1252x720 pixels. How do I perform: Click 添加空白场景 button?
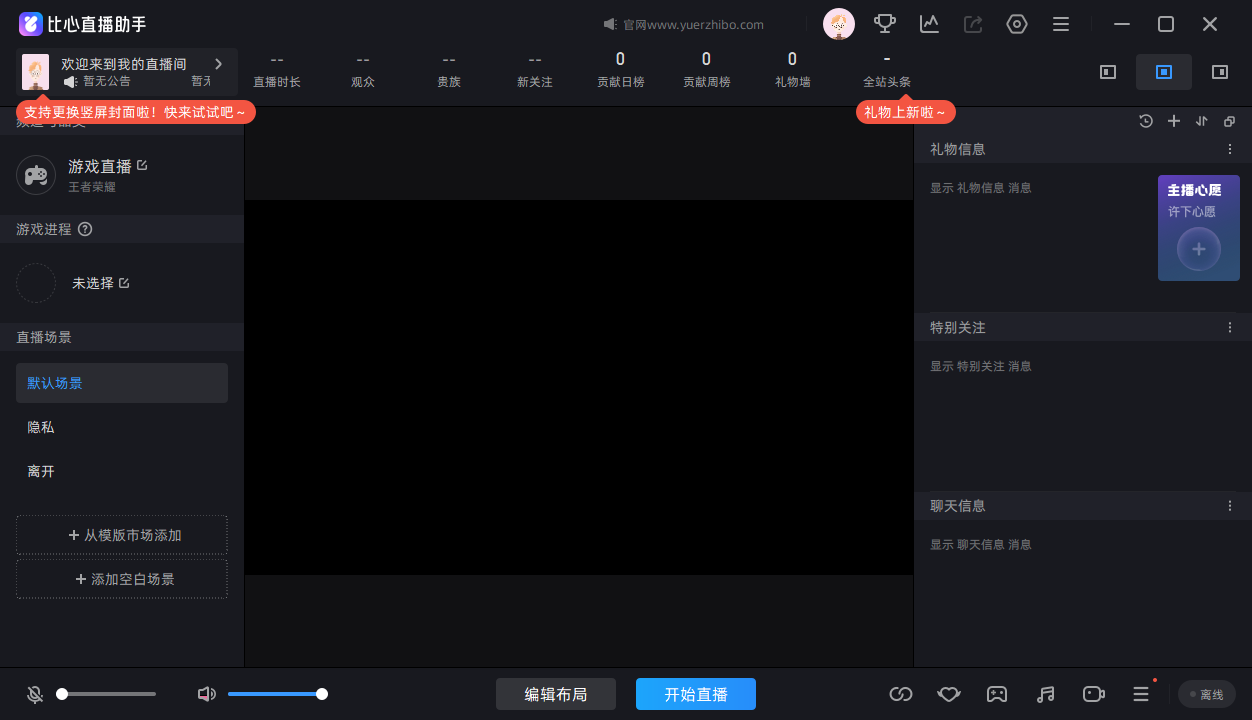tap(122, 579)
